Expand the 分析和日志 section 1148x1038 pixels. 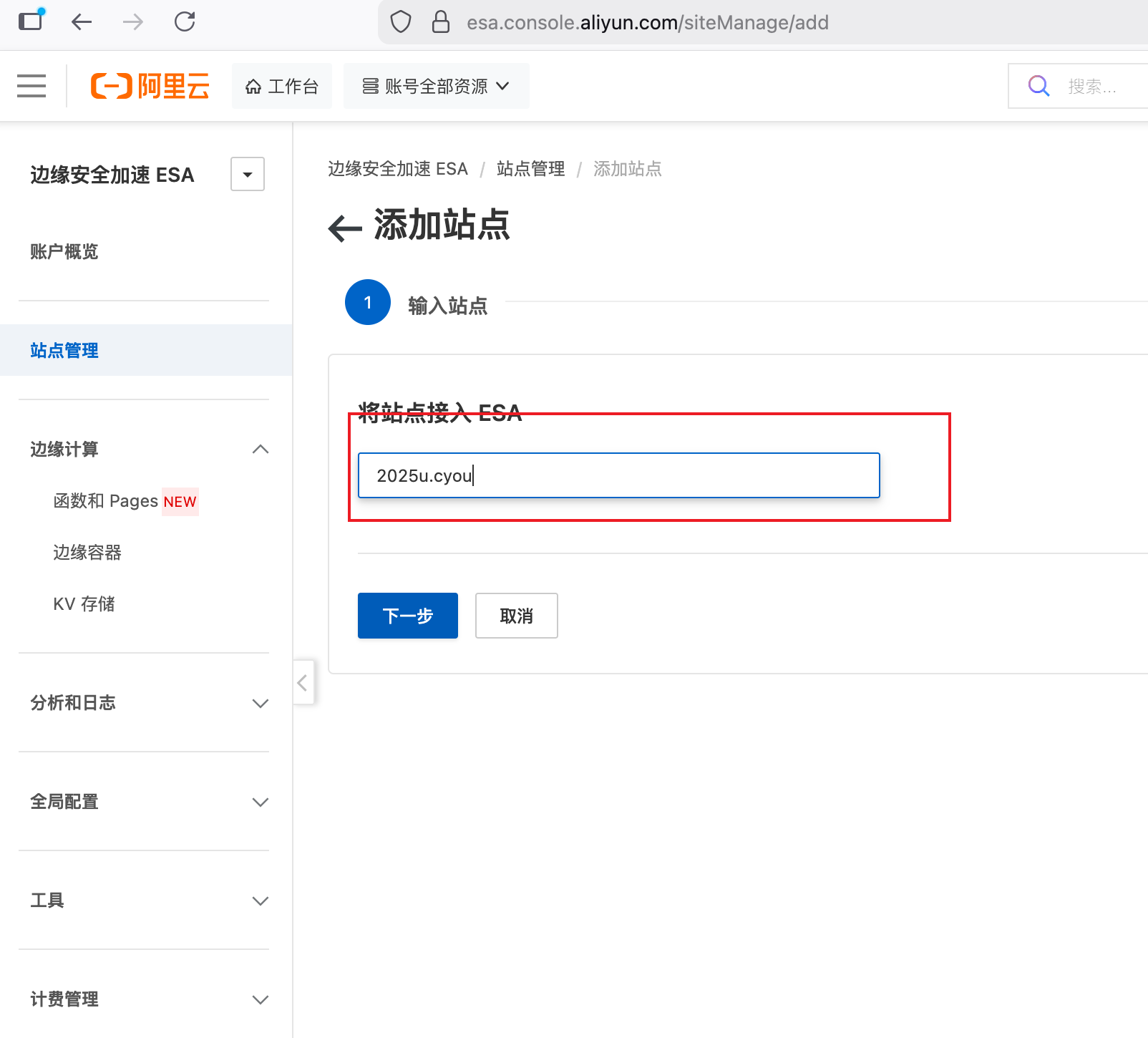tap(260, 703)
